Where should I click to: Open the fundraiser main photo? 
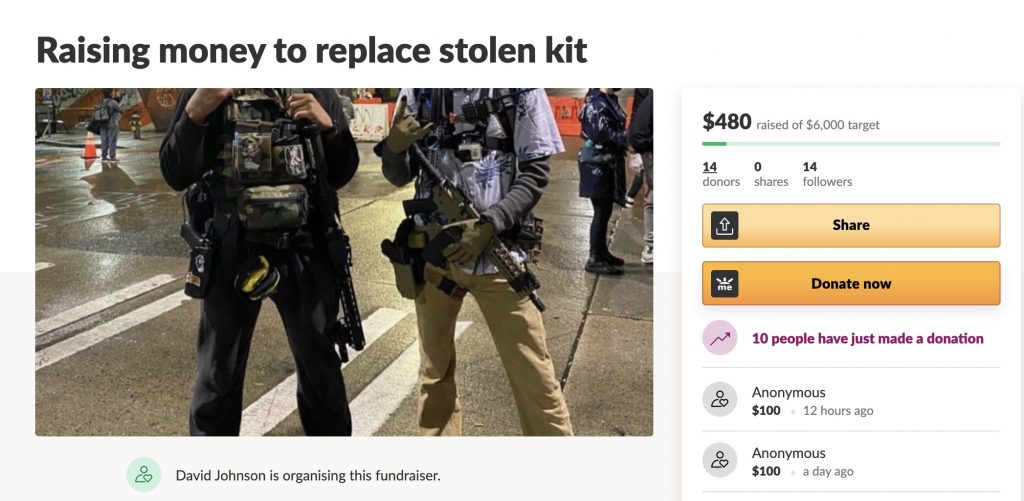click(344, 262)
